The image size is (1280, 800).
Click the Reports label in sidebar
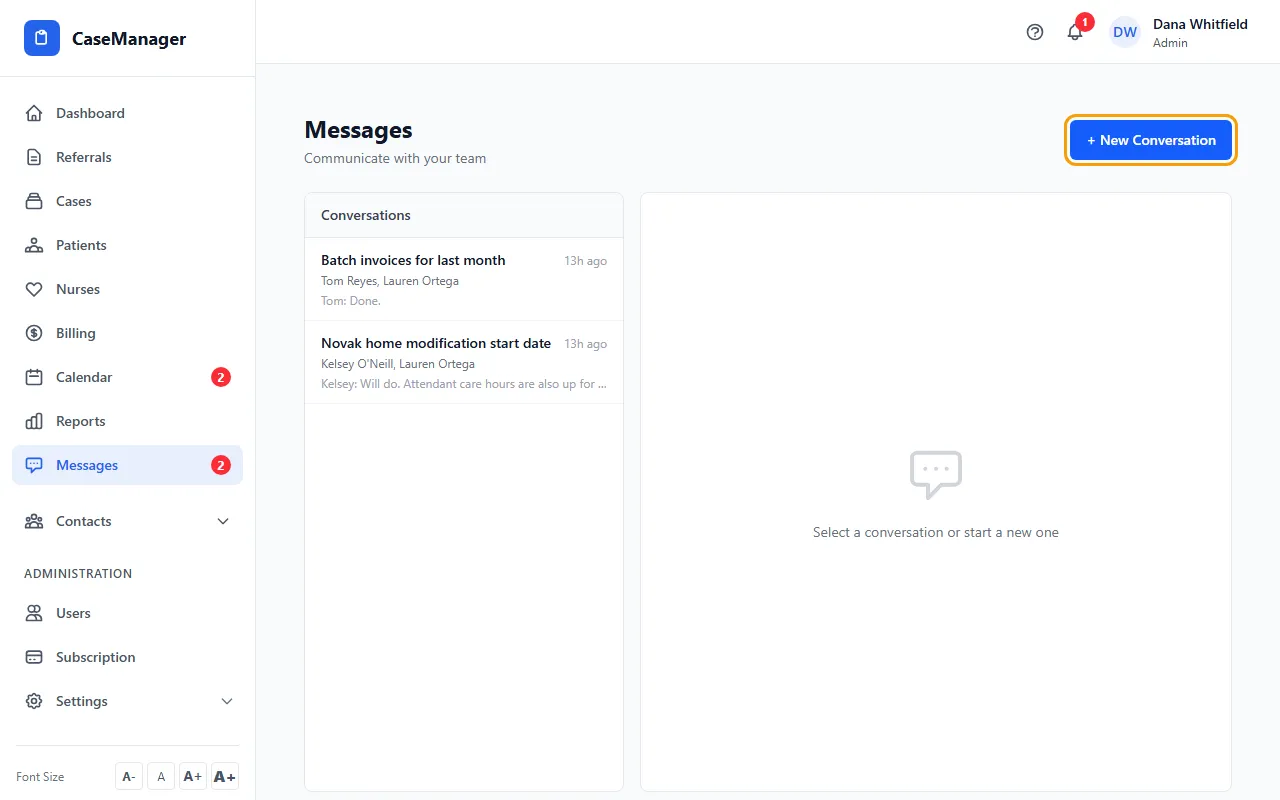click(x=80, y=421)
